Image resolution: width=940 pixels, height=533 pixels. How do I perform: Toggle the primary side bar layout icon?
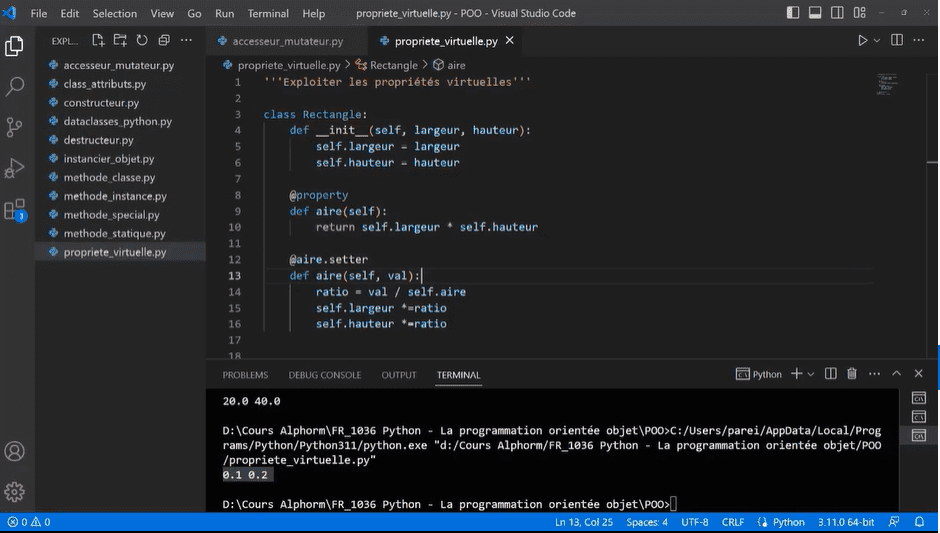(793, 13)
